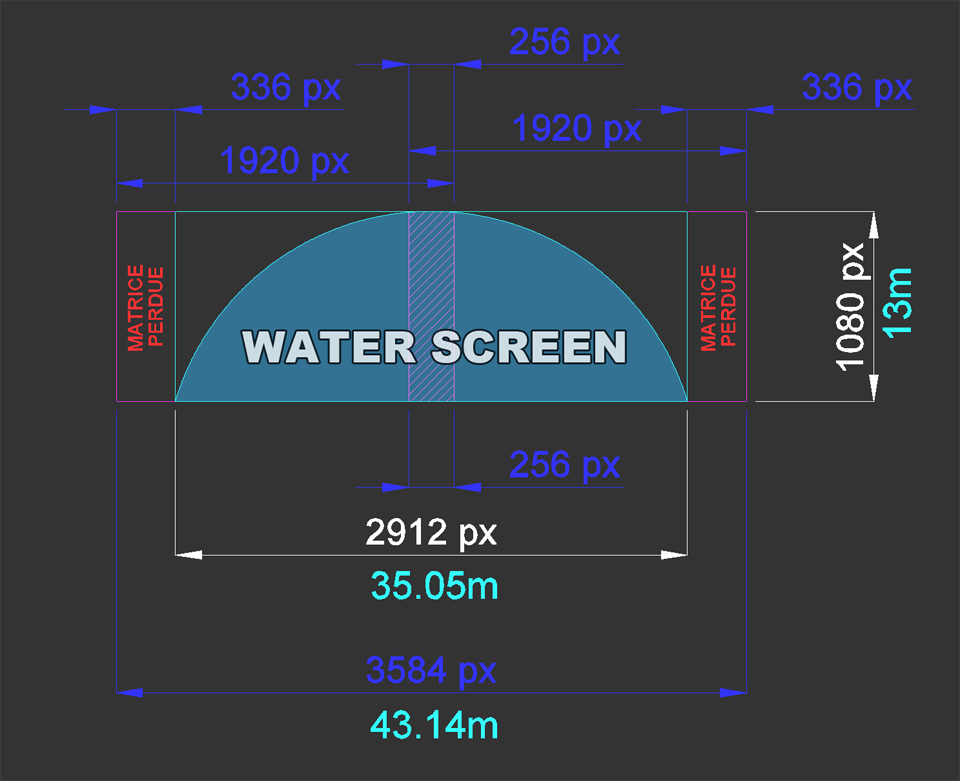The image size is (960, 781).
Task: Click the 35.05m measurement label
Action: pyautogui.click(x=434, y=586)
